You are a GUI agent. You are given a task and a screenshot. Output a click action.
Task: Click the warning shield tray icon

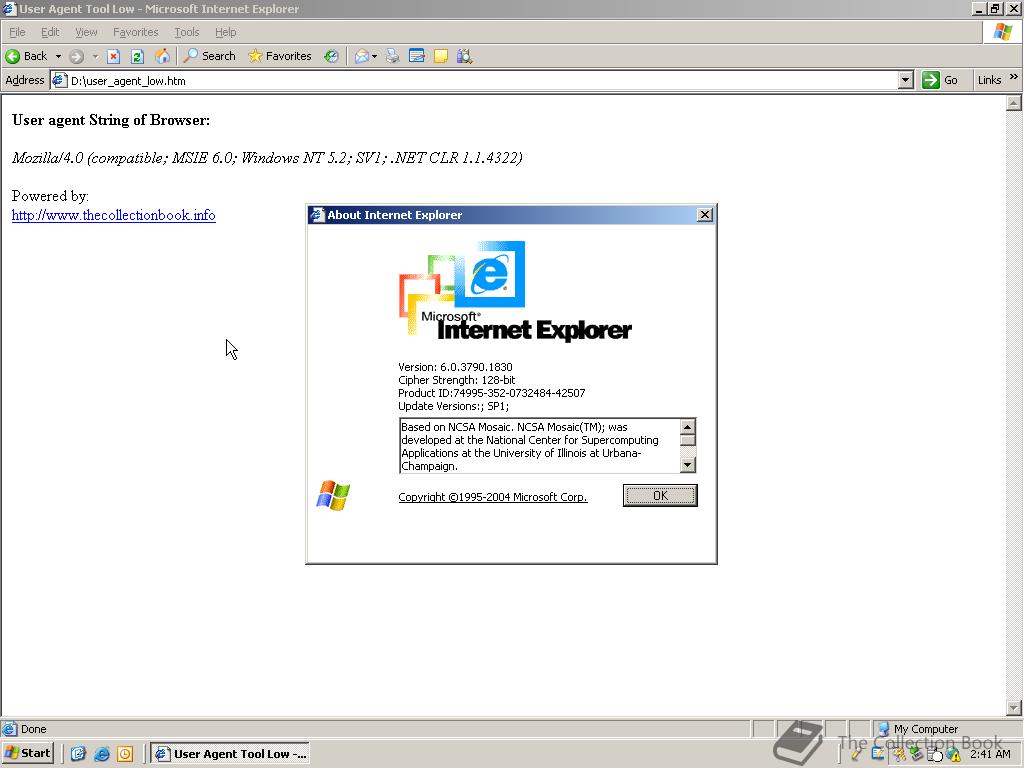click(954, 755)
